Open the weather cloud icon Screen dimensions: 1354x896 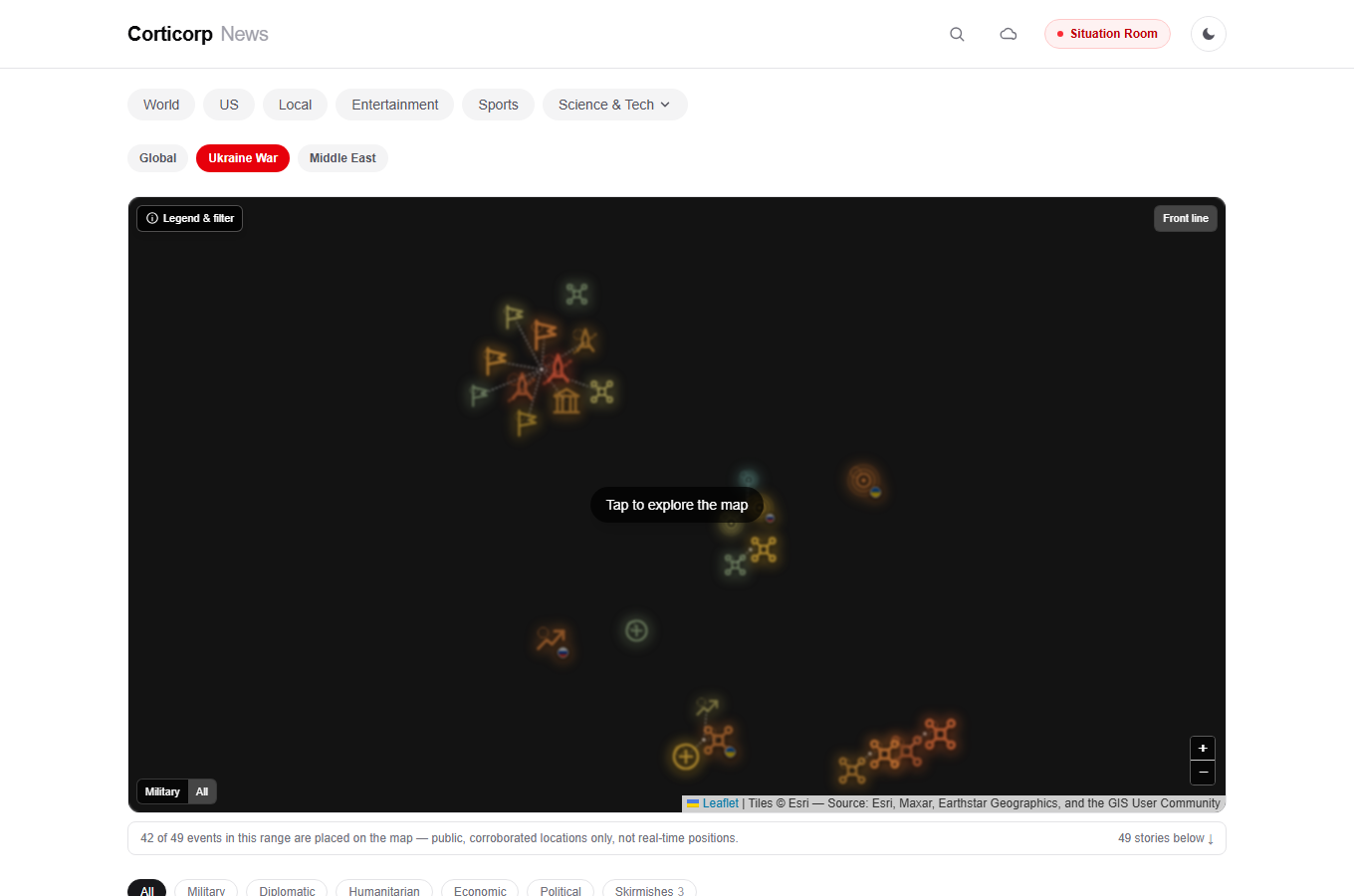coord(1009,34)
